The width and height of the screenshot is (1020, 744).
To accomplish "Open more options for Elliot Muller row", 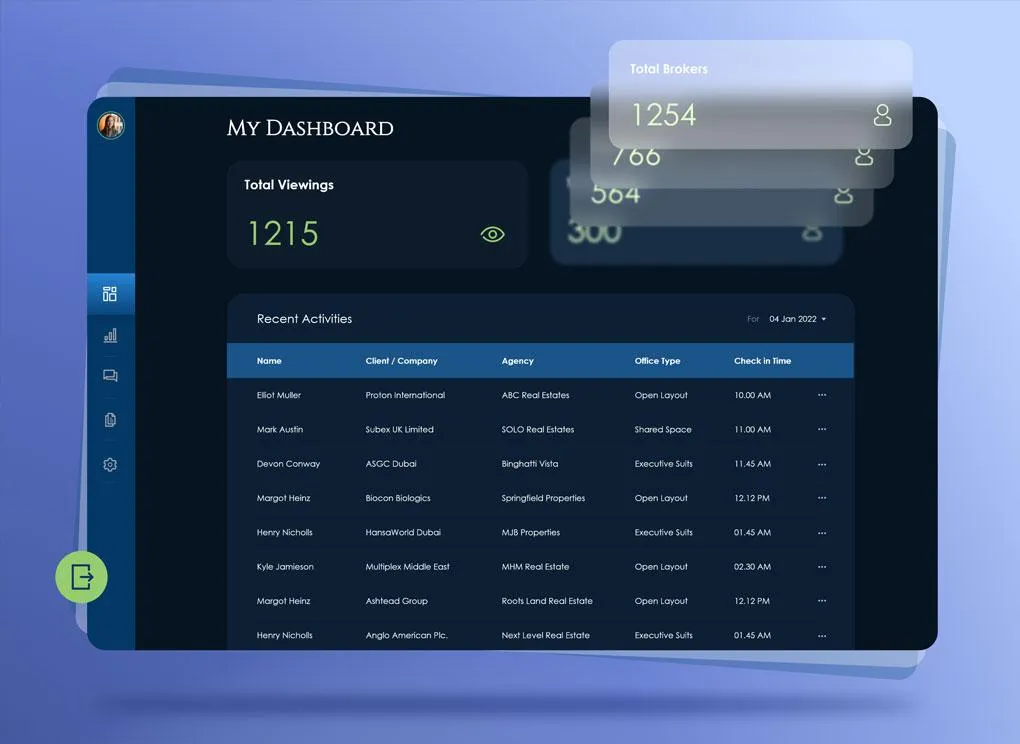I will click(822, 395).
